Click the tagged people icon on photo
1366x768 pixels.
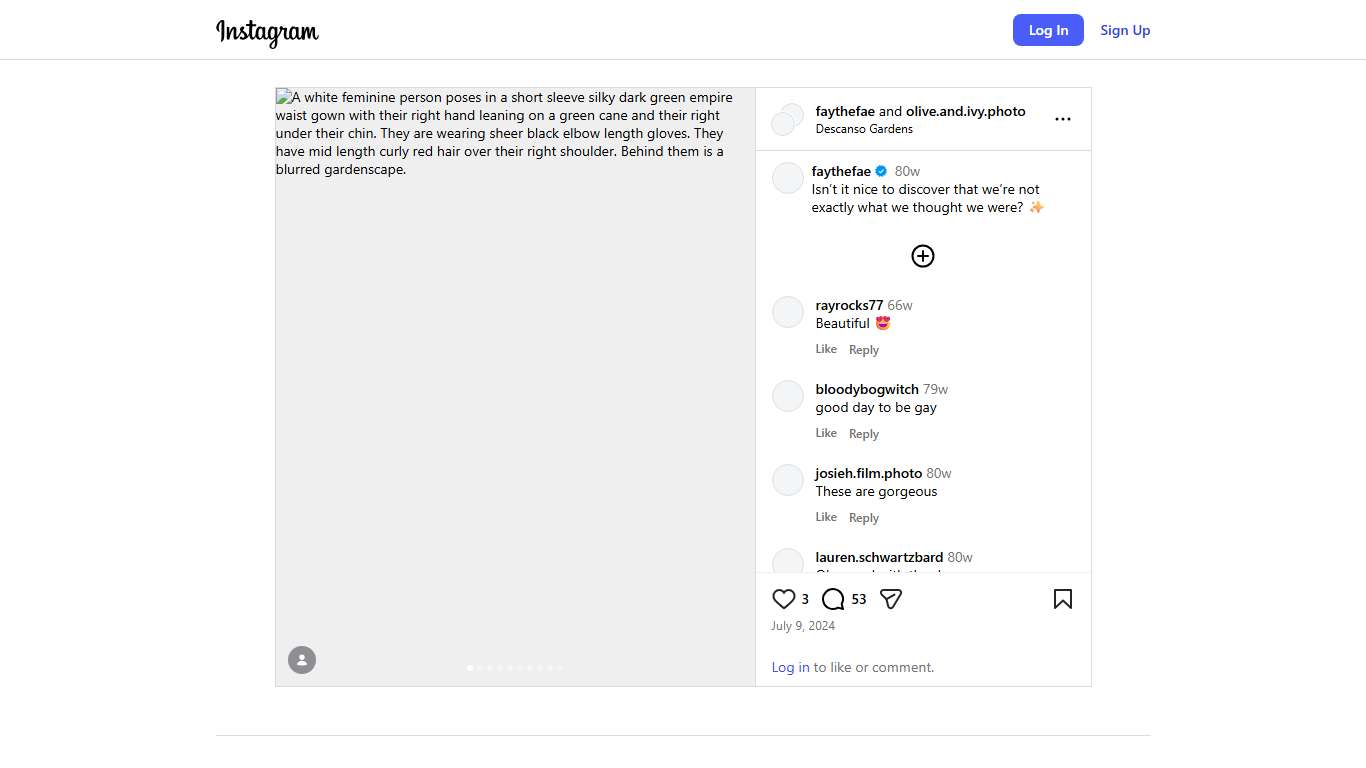pos(302,660)
